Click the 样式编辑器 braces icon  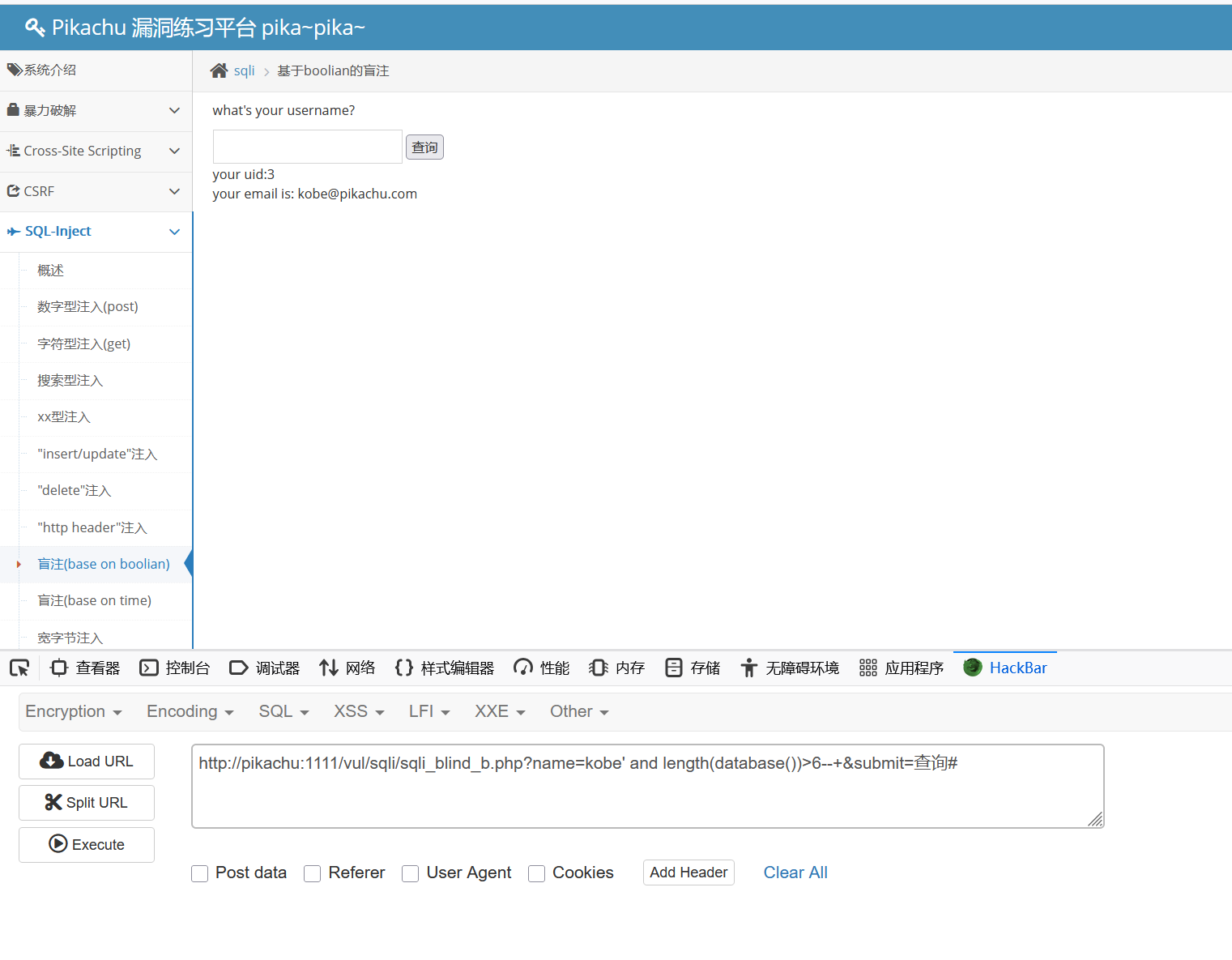click(x=404, y=668)
